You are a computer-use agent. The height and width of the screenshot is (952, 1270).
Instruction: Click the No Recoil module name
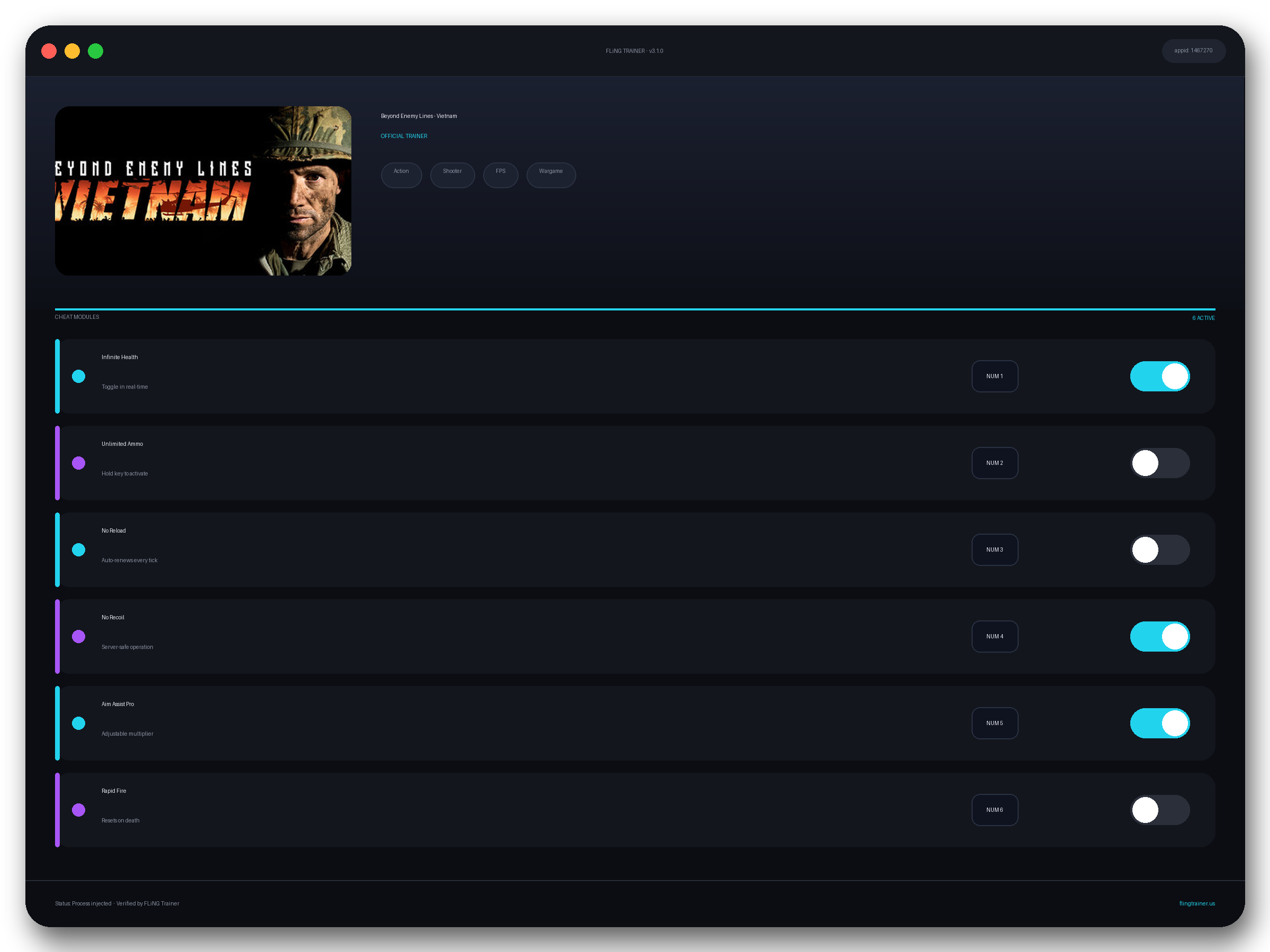pos(113,617)
